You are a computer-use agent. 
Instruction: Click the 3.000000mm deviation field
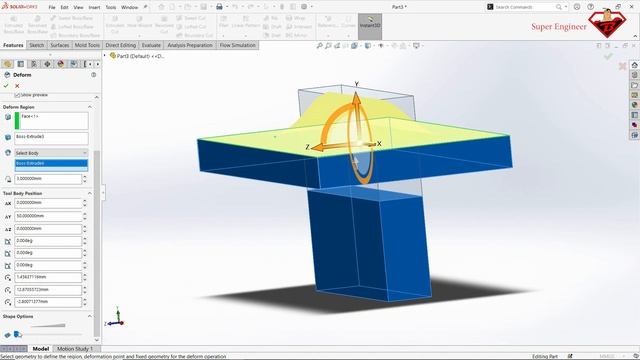pos(48,179)
